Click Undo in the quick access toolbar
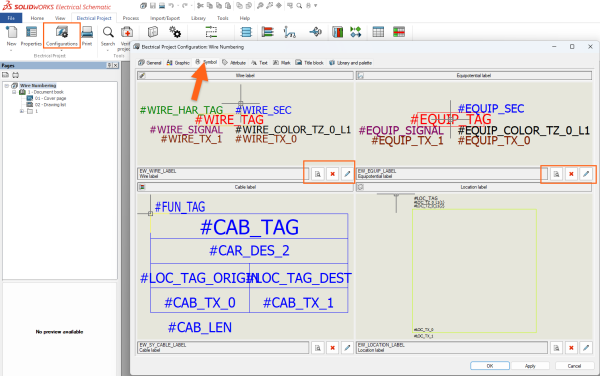600x376 pixels. click(x=171, y=6)
